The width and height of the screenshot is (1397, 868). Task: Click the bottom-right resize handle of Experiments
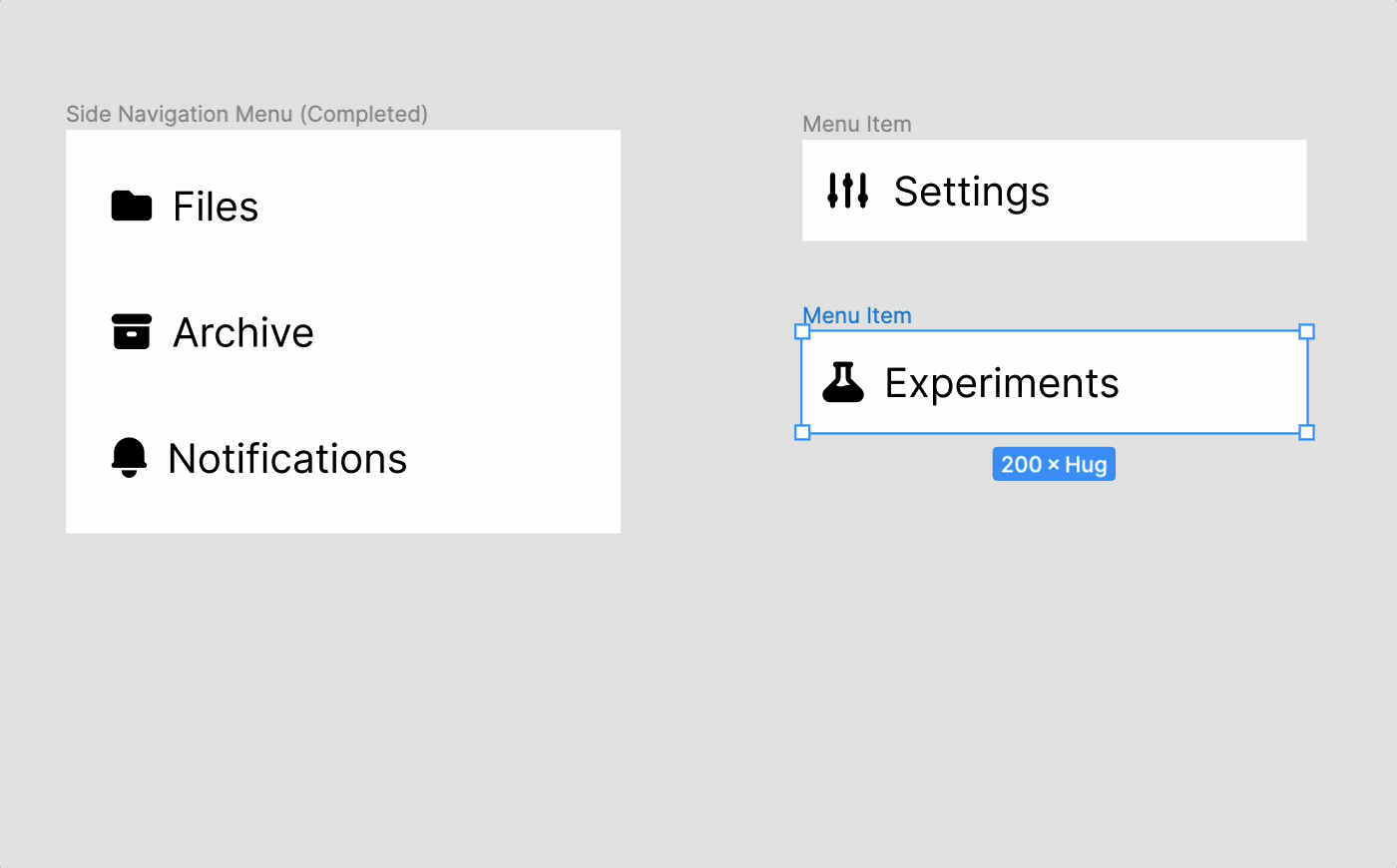1307,432
